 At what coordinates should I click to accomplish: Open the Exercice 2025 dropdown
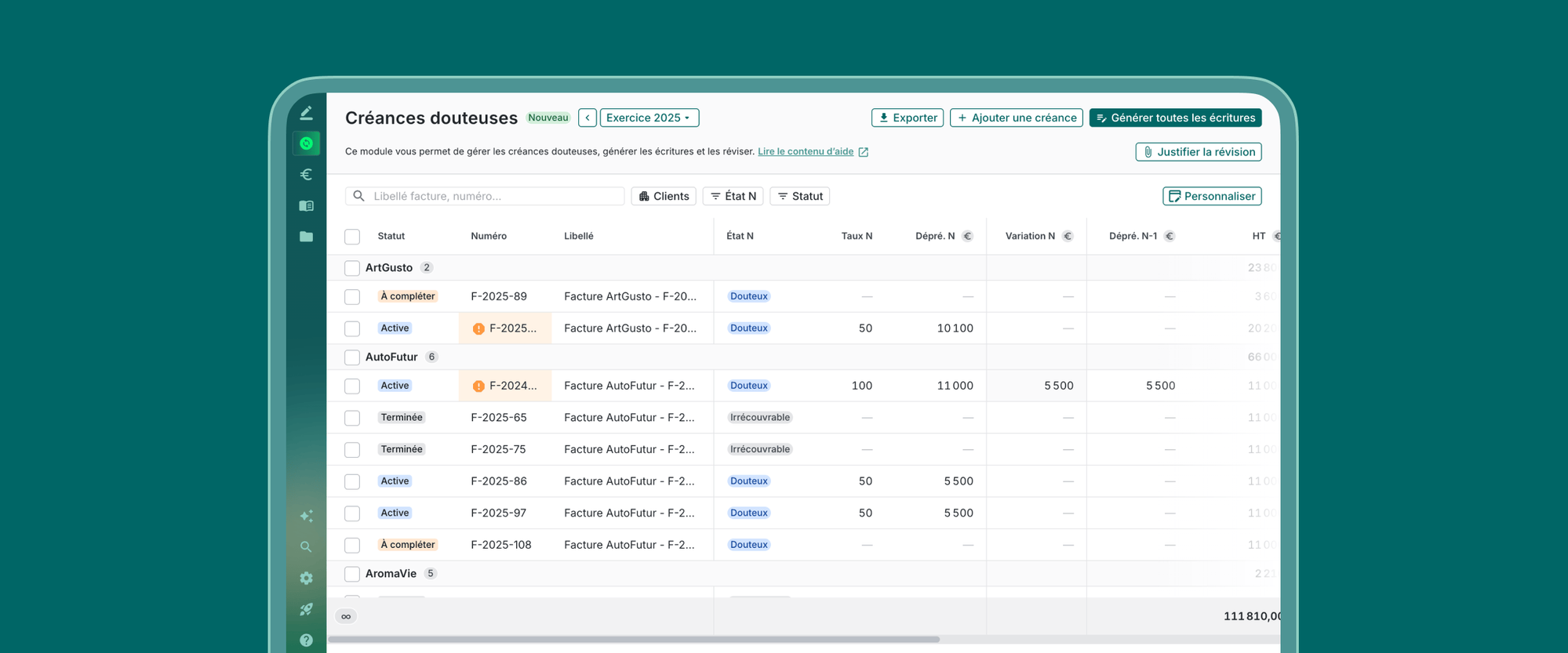649,118
